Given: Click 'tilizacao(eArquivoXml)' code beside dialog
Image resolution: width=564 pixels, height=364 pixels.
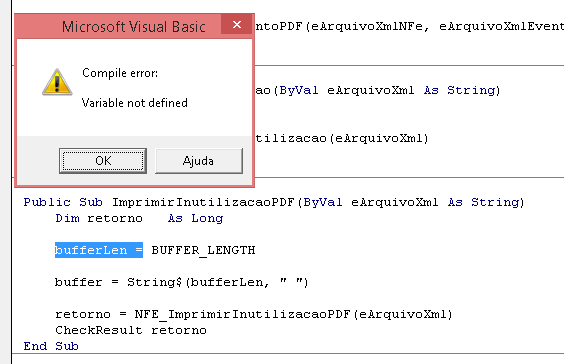Looking at the screenshot, I should 342,138.
